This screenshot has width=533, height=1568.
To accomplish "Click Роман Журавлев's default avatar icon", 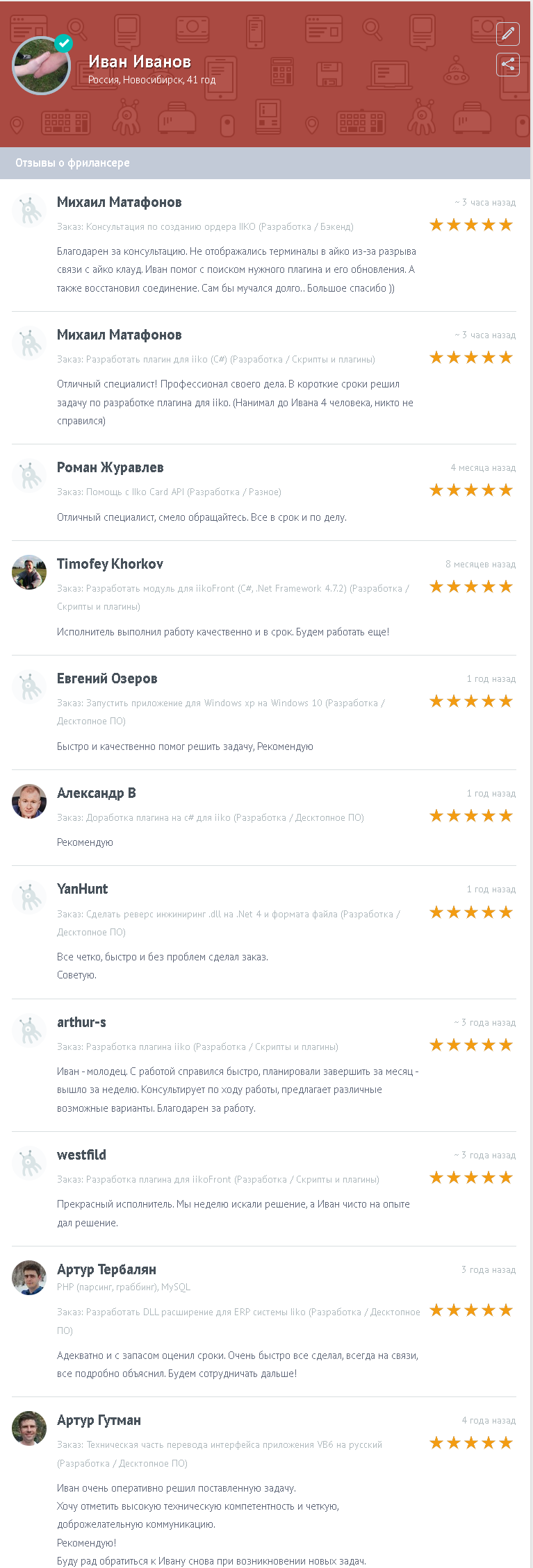I will [x=29, y=476].
